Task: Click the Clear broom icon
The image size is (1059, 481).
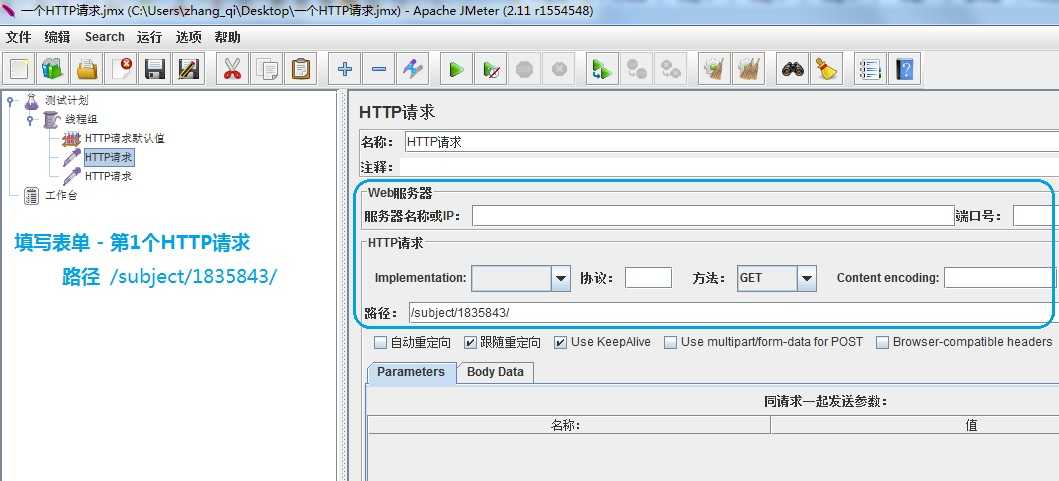Action: point(714,69)
